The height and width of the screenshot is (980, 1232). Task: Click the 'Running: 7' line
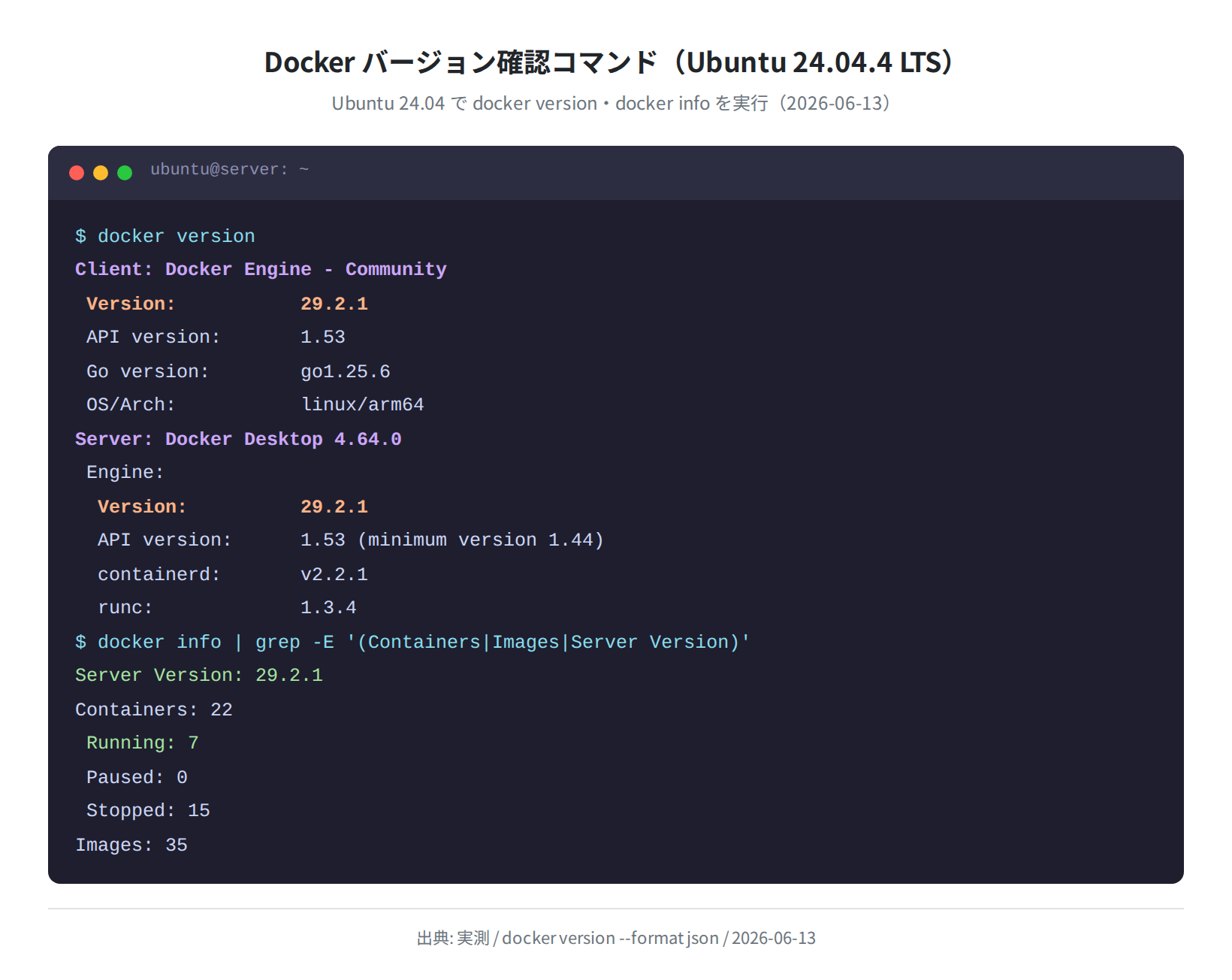pyautogui.click(x=143, y=743)
